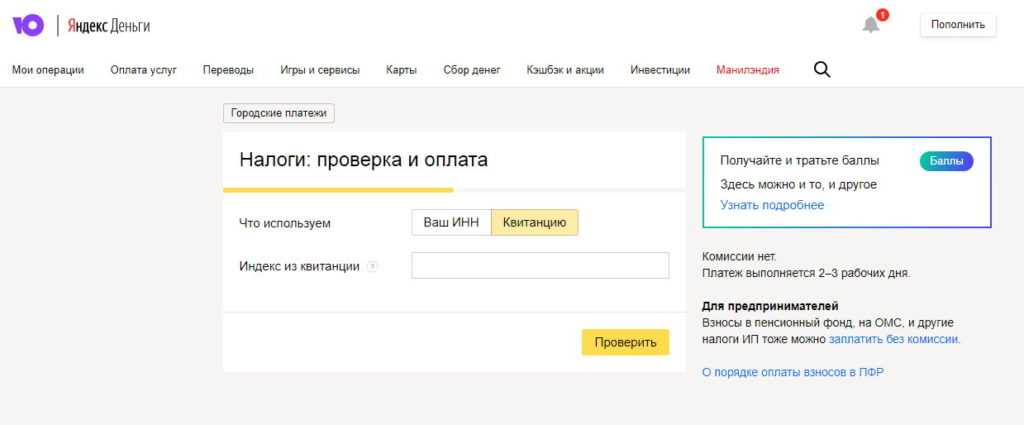Open Оплата услуг menu item
This screenshot has height=425, width=1024.
143,70
